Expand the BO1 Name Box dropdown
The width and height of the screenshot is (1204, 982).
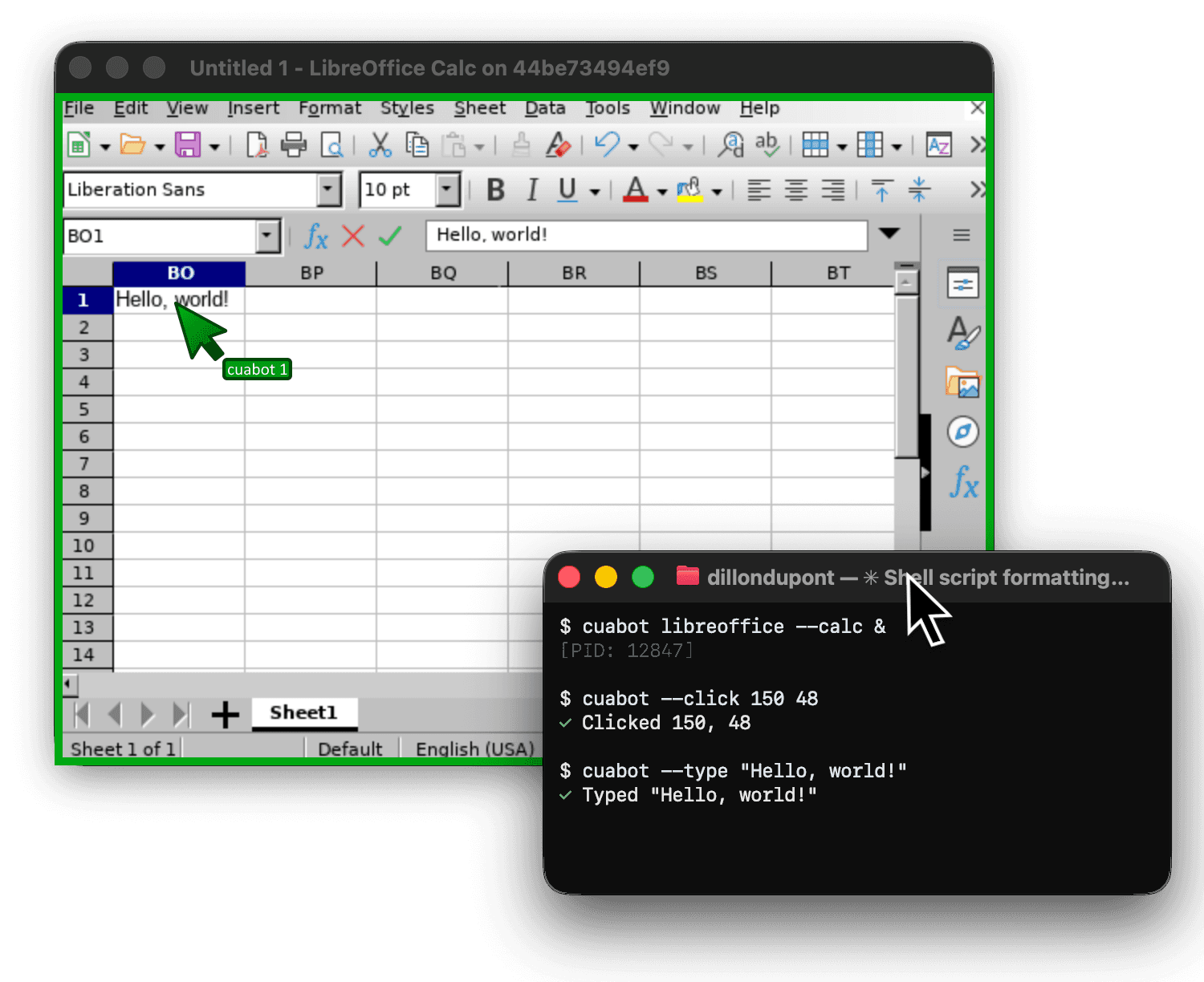pos(267,237)
